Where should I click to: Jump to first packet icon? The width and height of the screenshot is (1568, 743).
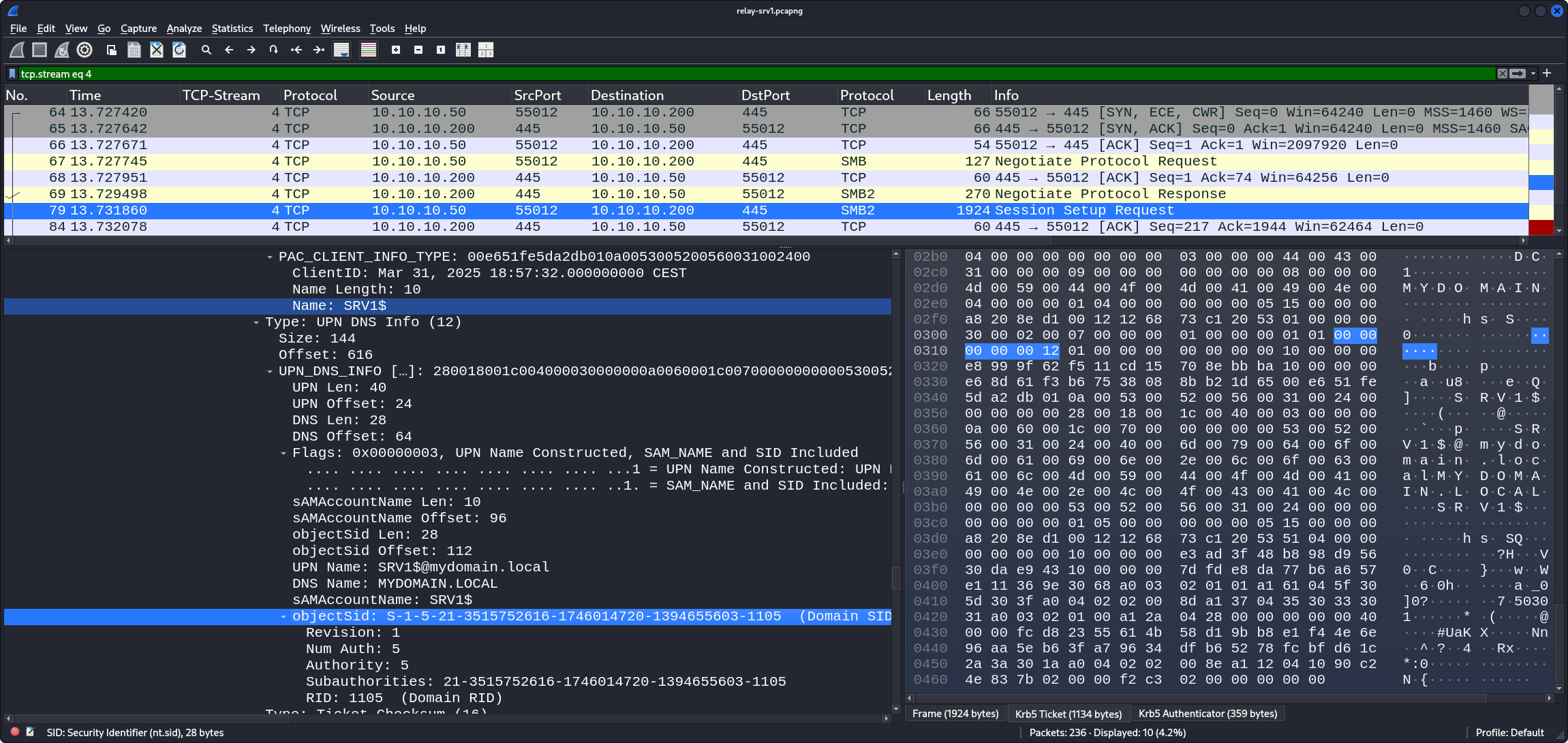(296, 50)
